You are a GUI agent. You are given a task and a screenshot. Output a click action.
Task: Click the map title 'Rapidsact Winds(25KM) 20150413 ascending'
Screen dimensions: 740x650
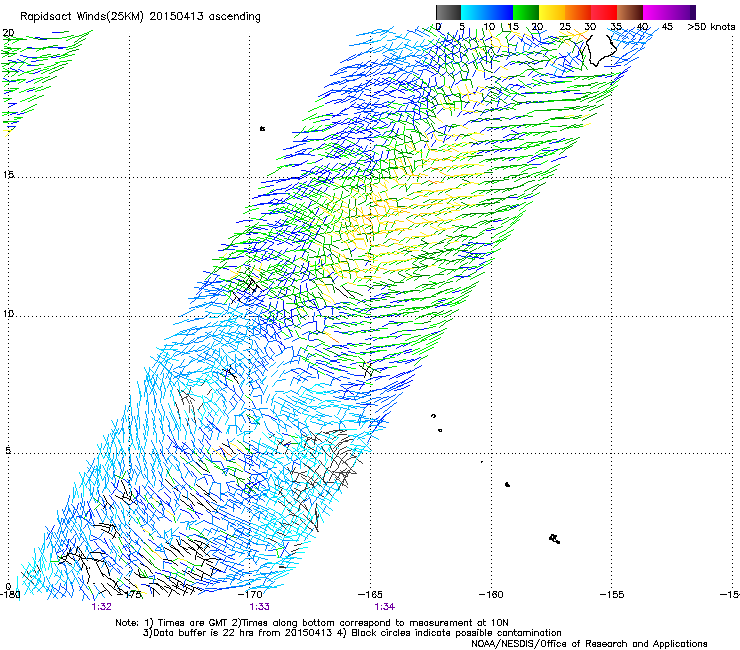coord(140,17)
